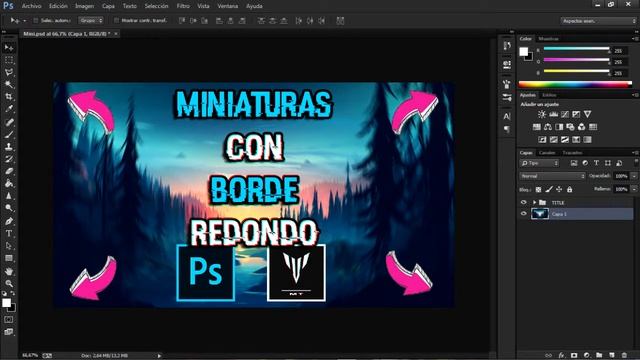Select the Dodge tool
640x360 pixels.
(9, 208)
